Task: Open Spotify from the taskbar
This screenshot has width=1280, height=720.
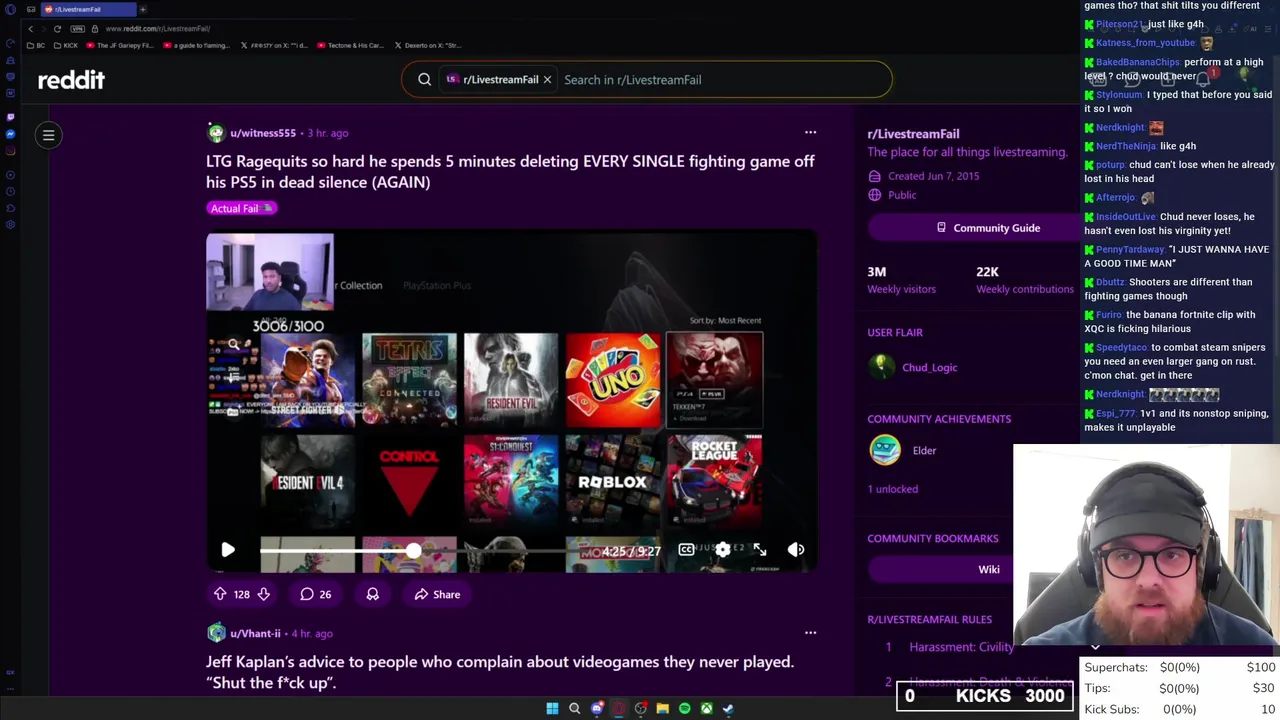Action: point(684,708)
